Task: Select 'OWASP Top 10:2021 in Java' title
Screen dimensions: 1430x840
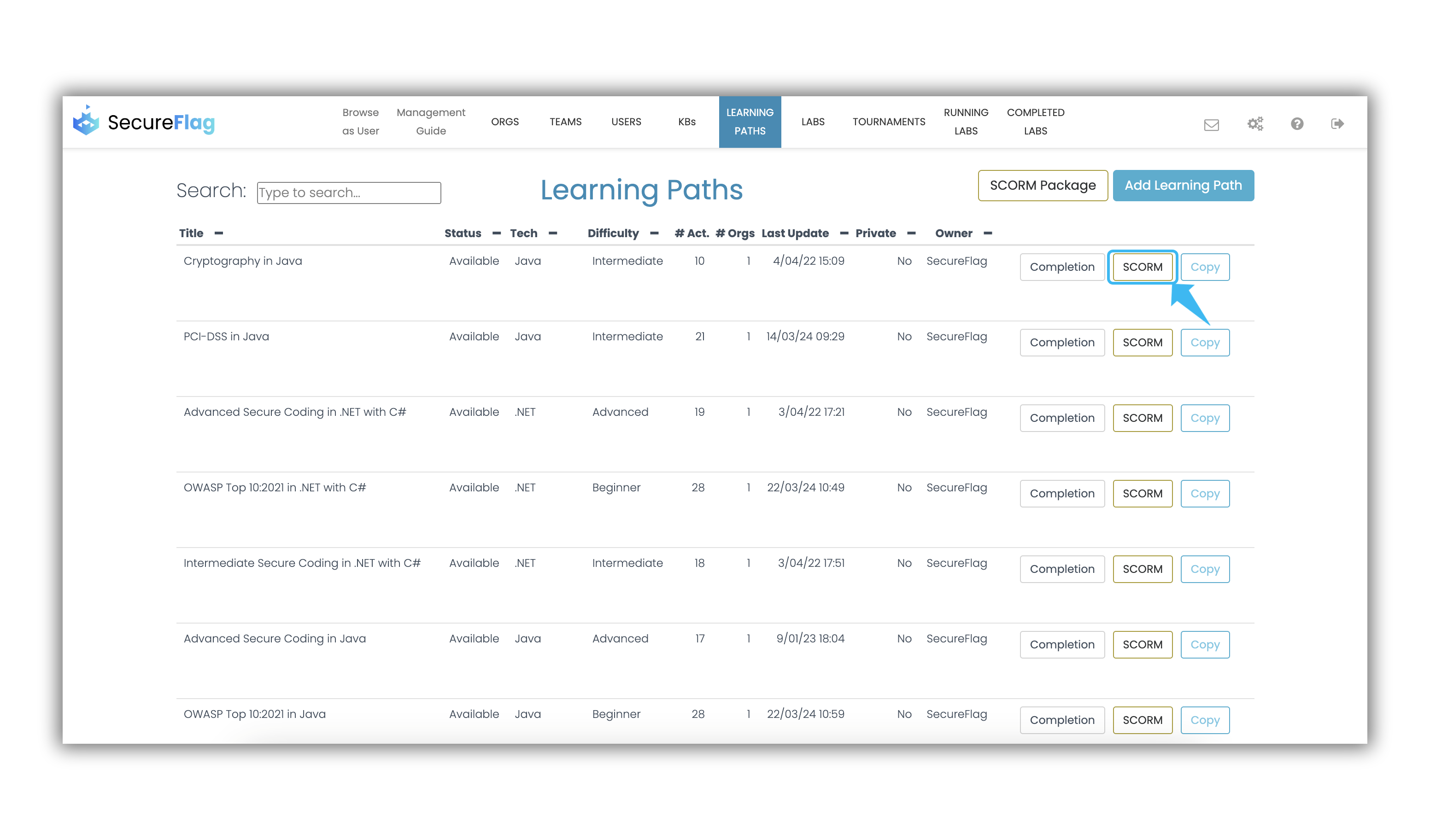Action: click(254, 713)
